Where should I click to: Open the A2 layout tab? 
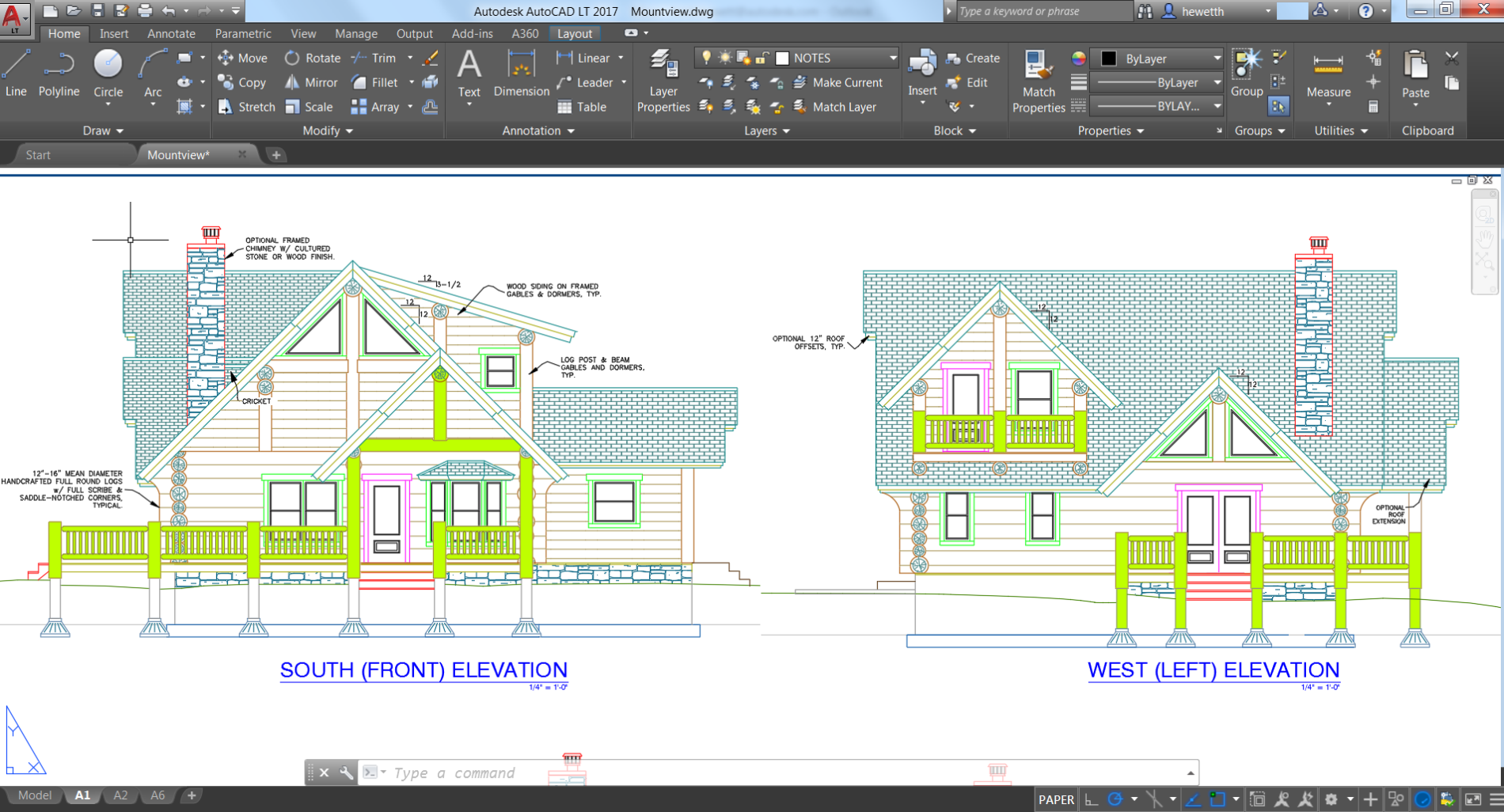[x=120, y=795]
